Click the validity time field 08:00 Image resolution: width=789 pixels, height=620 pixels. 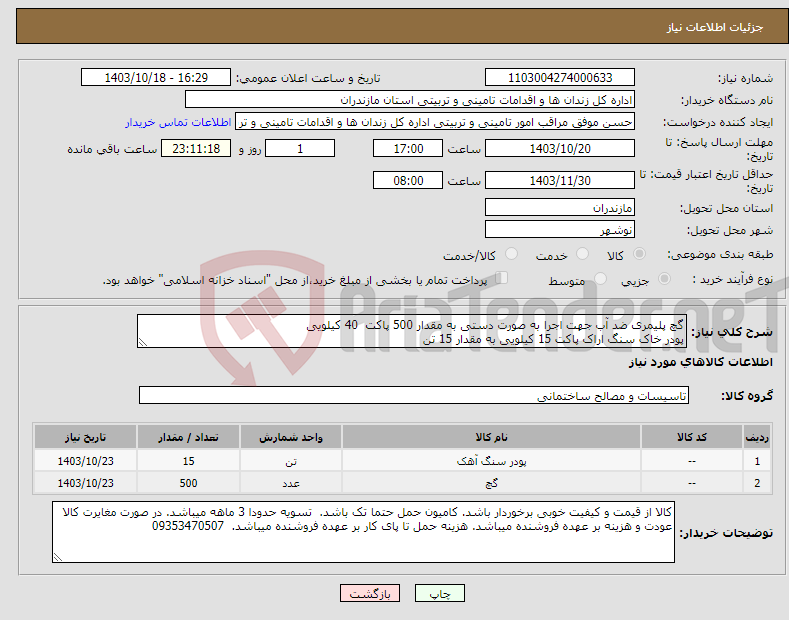(x=408, y=180)
